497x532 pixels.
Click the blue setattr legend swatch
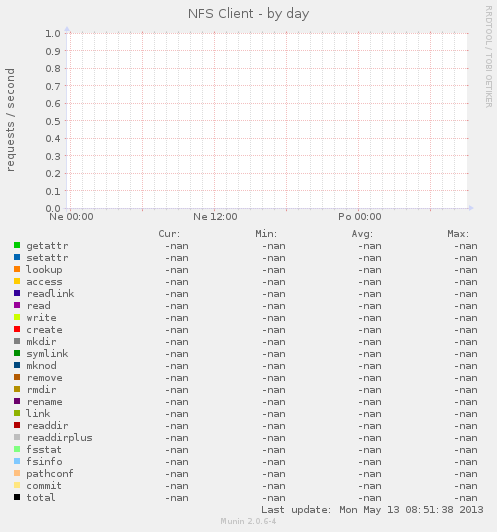tap(17, 257)
